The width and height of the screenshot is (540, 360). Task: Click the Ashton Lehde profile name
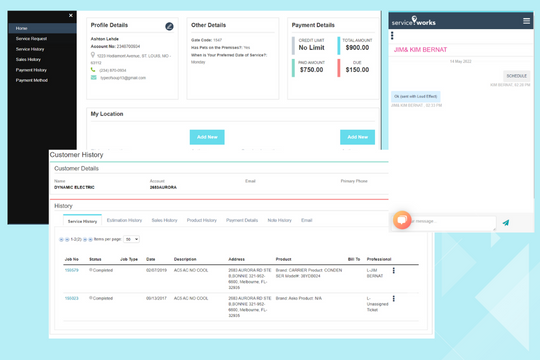click(x=105, y=39)
